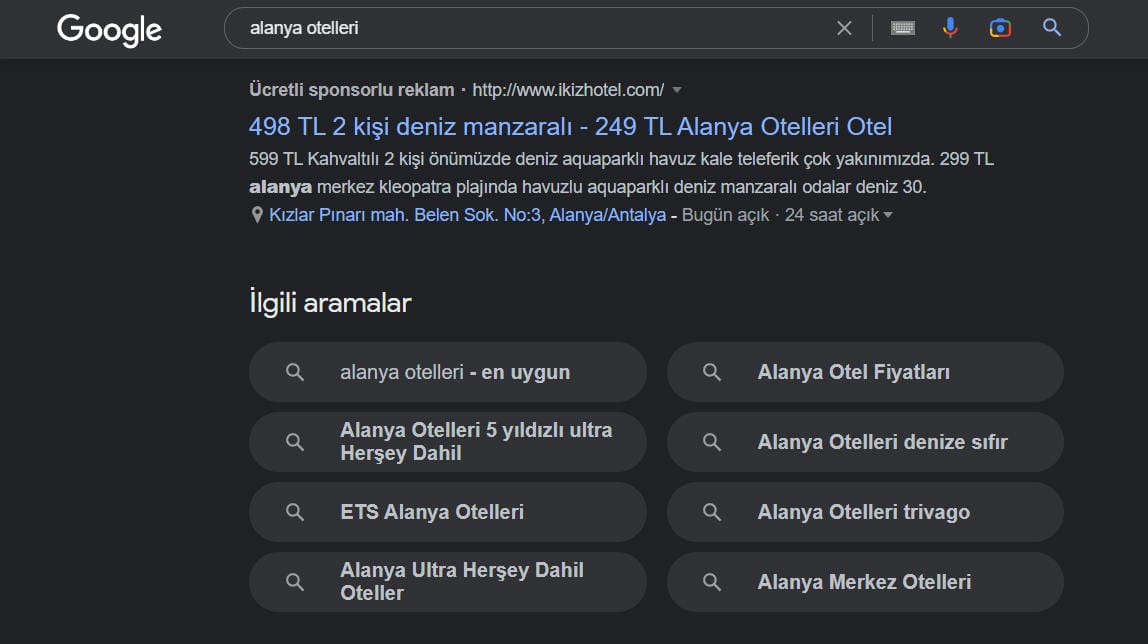Open the address link Kızlar Pınarı mah. Belen Sok.

point(467,215)
